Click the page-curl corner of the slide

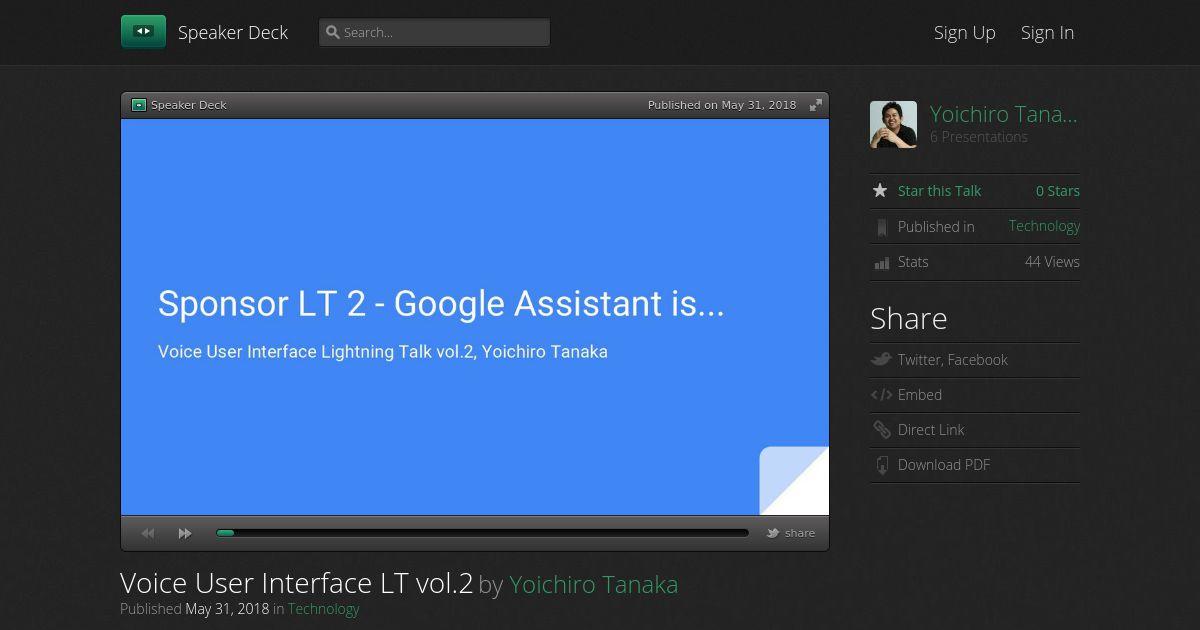pos(795,481)
